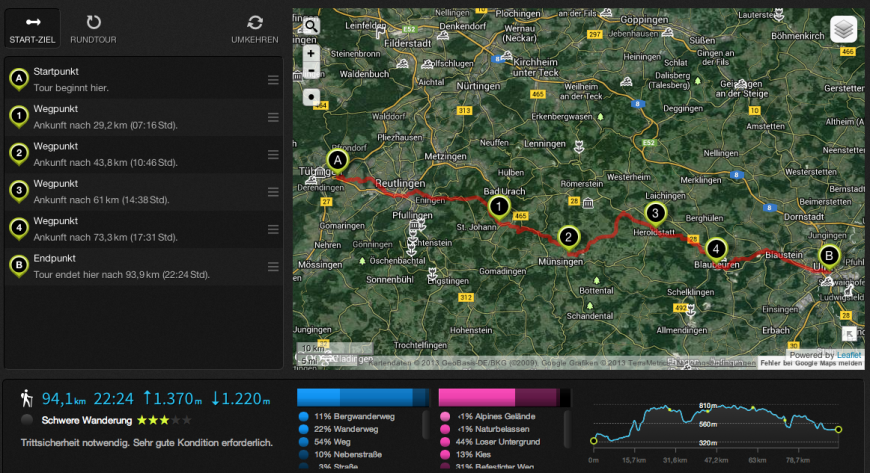The height and width of the screenshot is (473, 870).
Task: Click waypoint marker 4 at Blaubeuren
Action: (716, 250)
